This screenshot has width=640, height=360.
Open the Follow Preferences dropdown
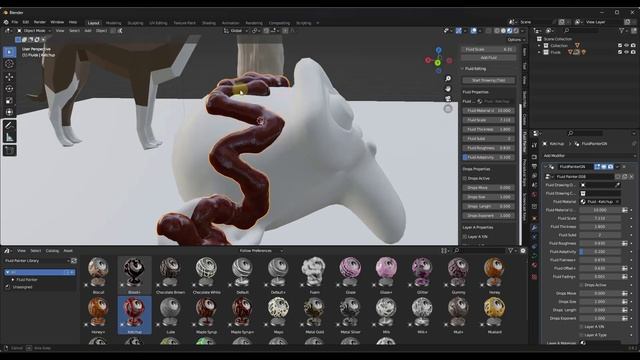point(261,251)
